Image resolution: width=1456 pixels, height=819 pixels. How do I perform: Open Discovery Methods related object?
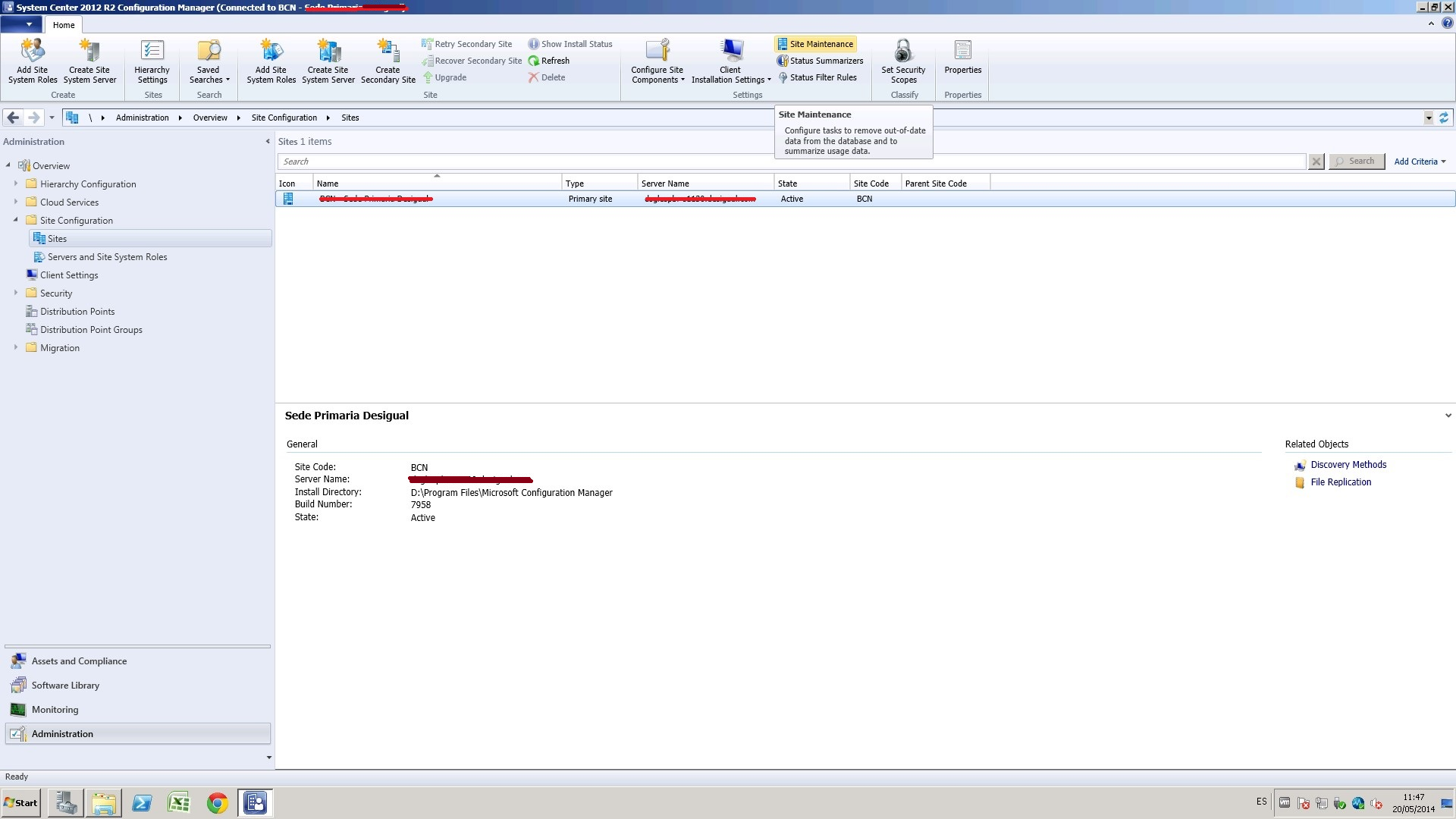[x=1348, y=464]
